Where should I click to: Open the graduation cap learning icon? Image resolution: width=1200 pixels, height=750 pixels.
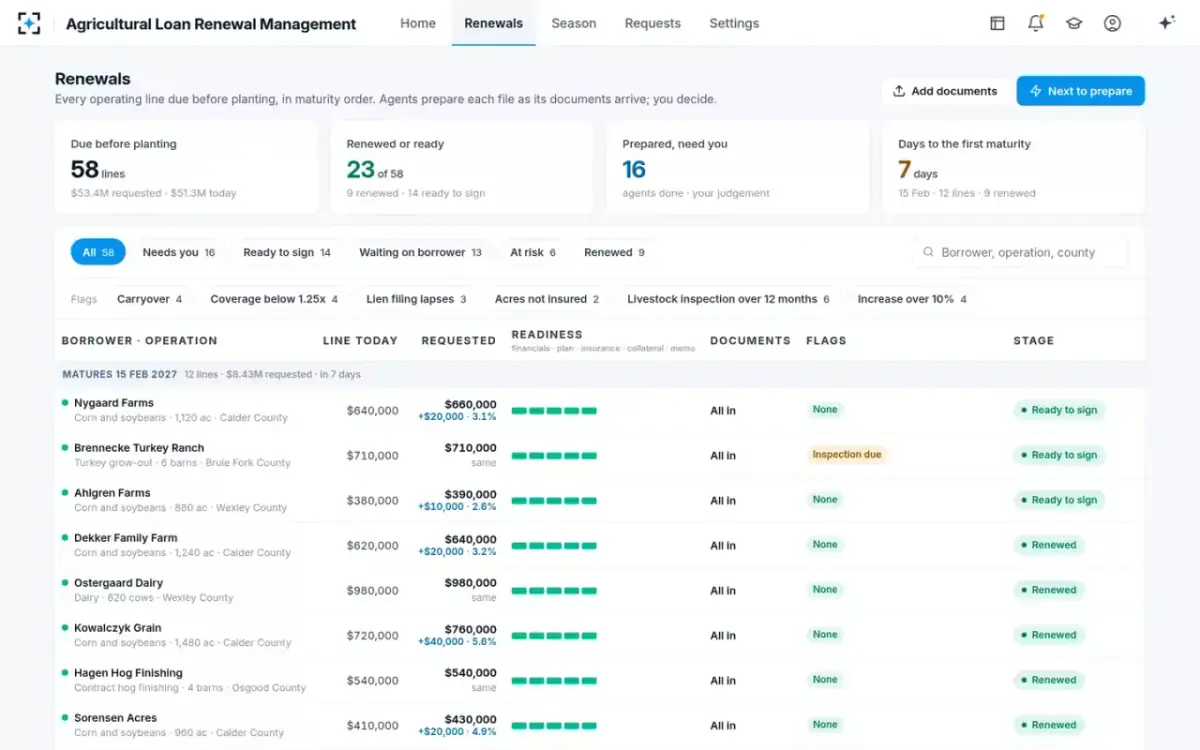(x=1074, y=23)
